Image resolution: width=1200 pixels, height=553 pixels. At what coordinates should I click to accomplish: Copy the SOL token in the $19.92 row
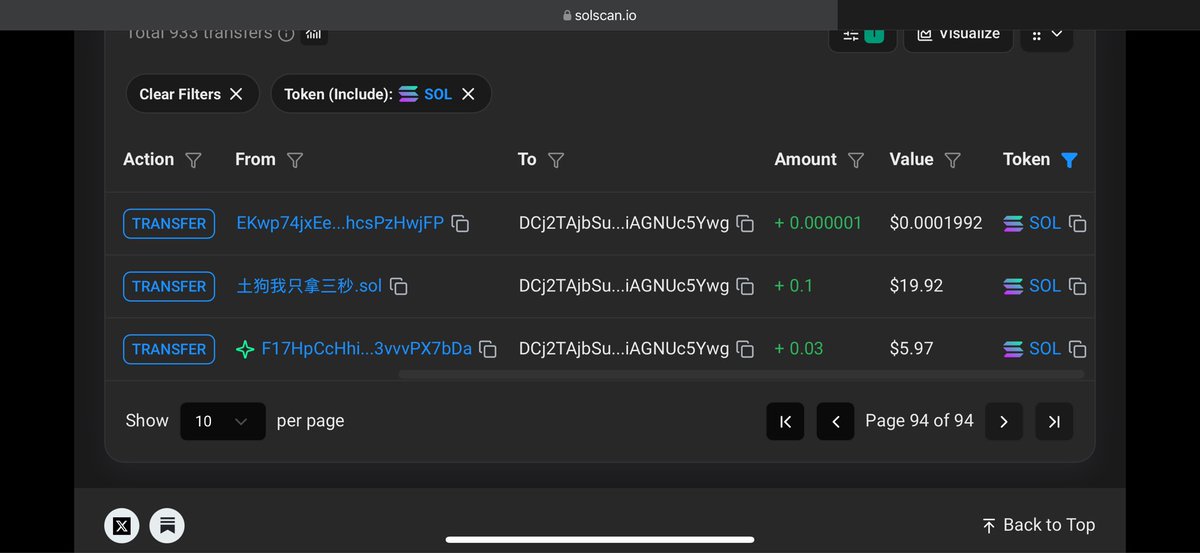click(1077, 287)
